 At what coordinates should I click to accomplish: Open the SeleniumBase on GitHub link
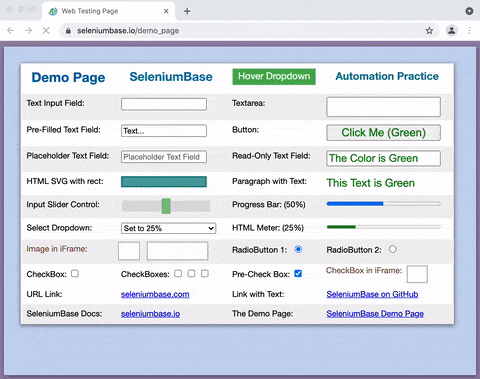(x=372, y=294)
